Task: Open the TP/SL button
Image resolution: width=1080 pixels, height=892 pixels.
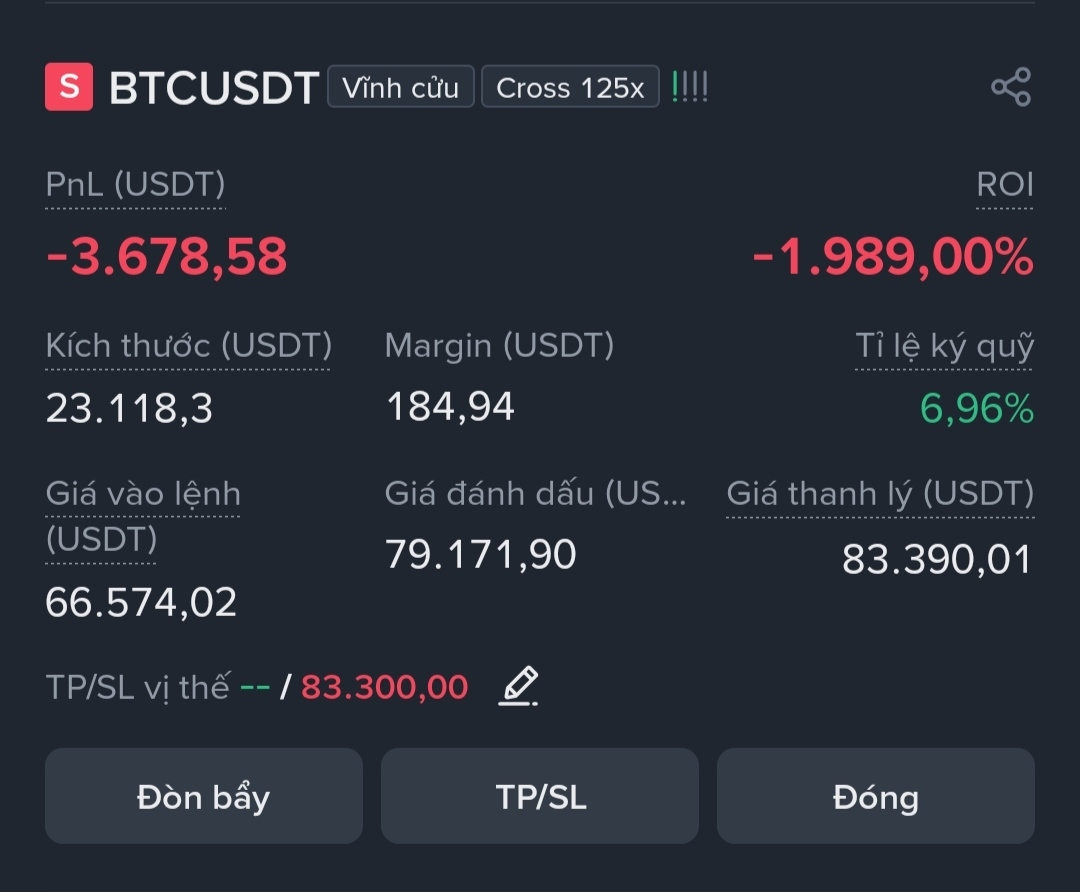Action: coord(540,796)
